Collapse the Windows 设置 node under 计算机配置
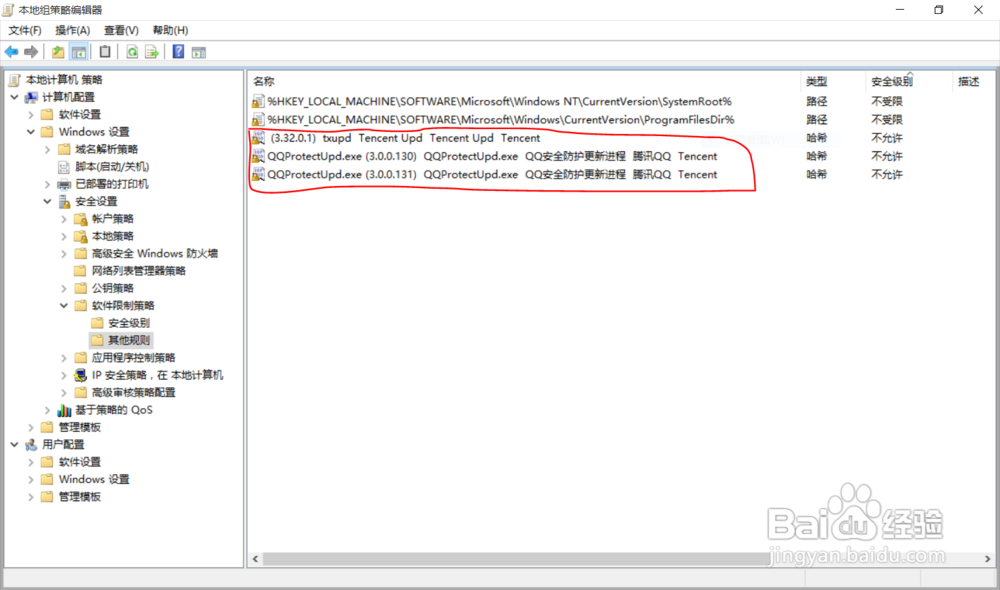The width and height of the screenshot is (1000, 590). (x=31, y=132)
